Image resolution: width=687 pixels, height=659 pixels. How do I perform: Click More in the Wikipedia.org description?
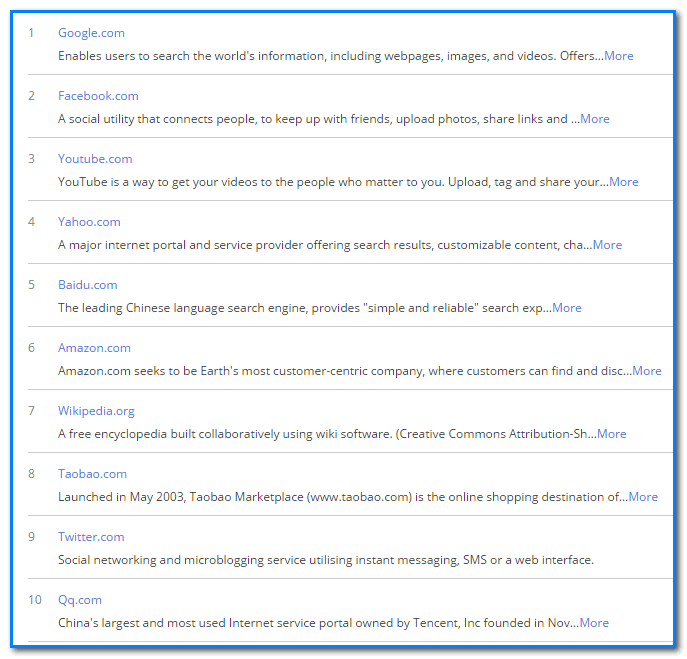click(x=612, y=434)
